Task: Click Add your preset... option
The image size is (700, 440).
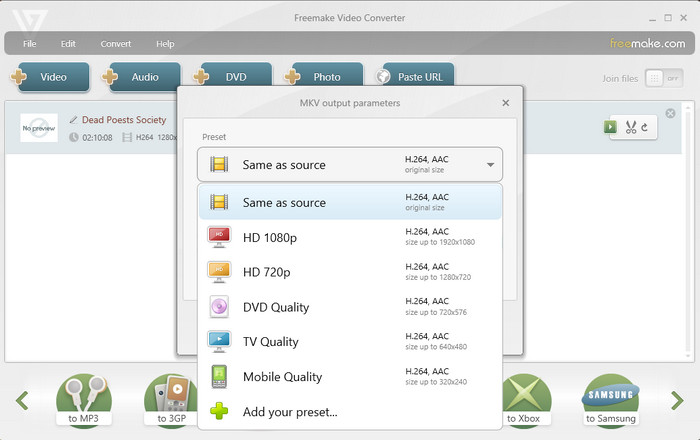Action: pos(350,411)
